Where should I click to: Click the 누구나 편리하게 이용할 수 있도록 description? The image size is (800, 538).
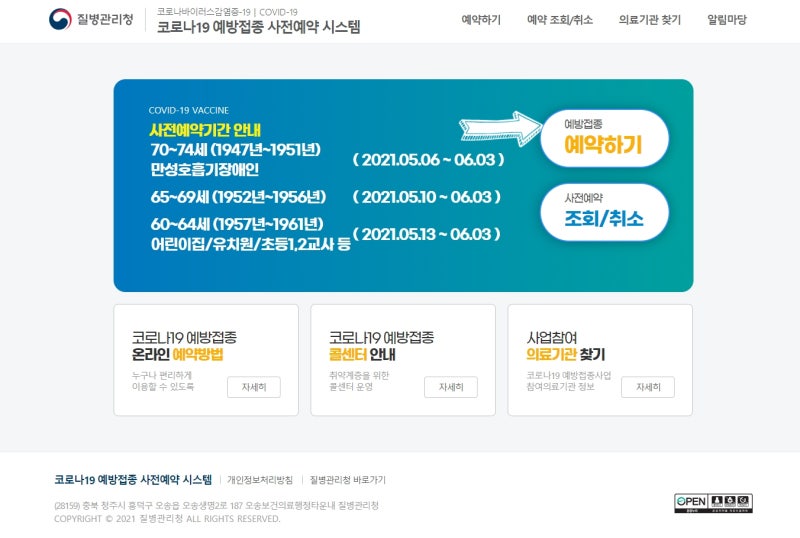(163, 381)
